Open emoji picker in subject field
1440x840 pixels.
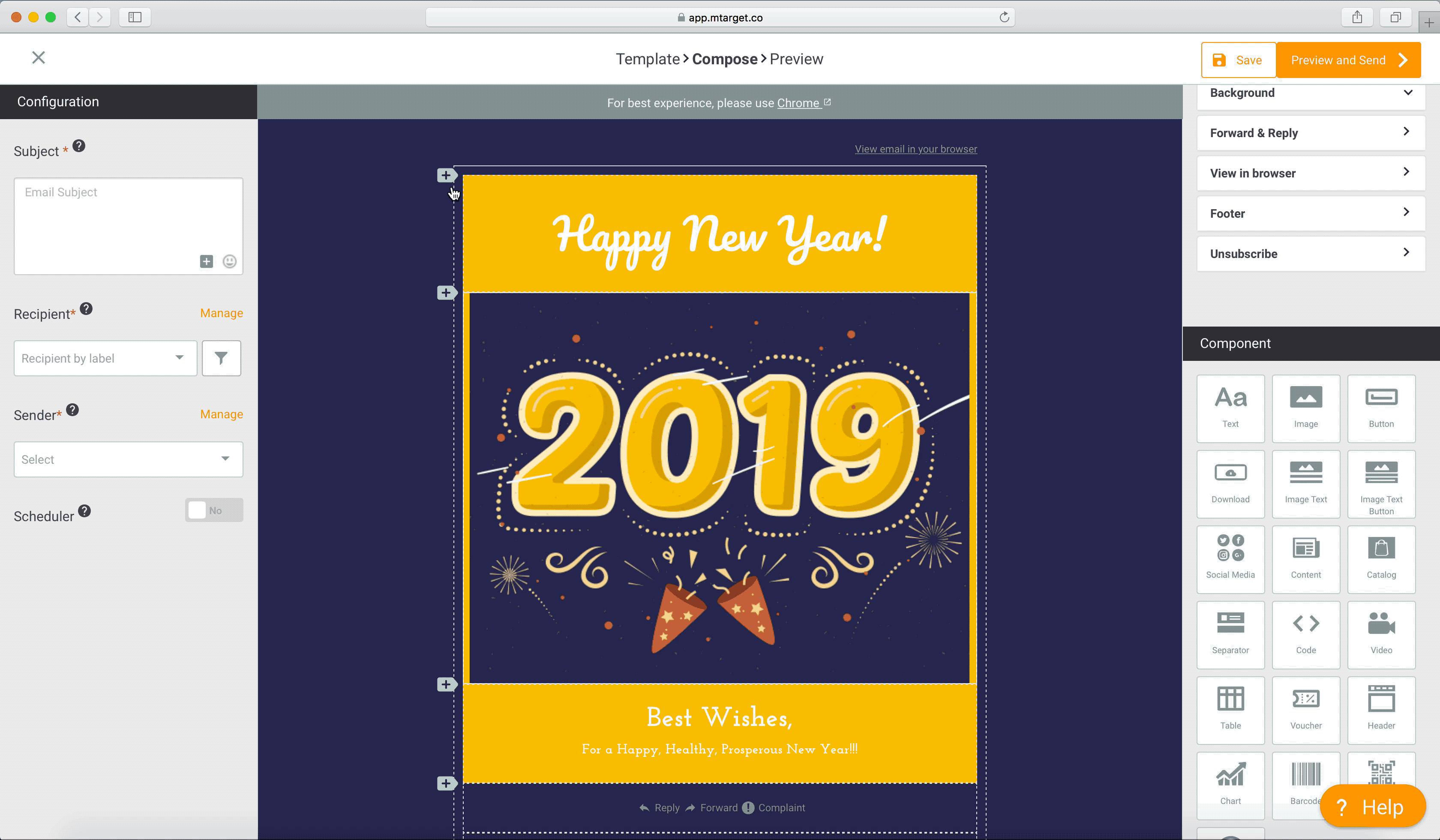coord(229,261)
